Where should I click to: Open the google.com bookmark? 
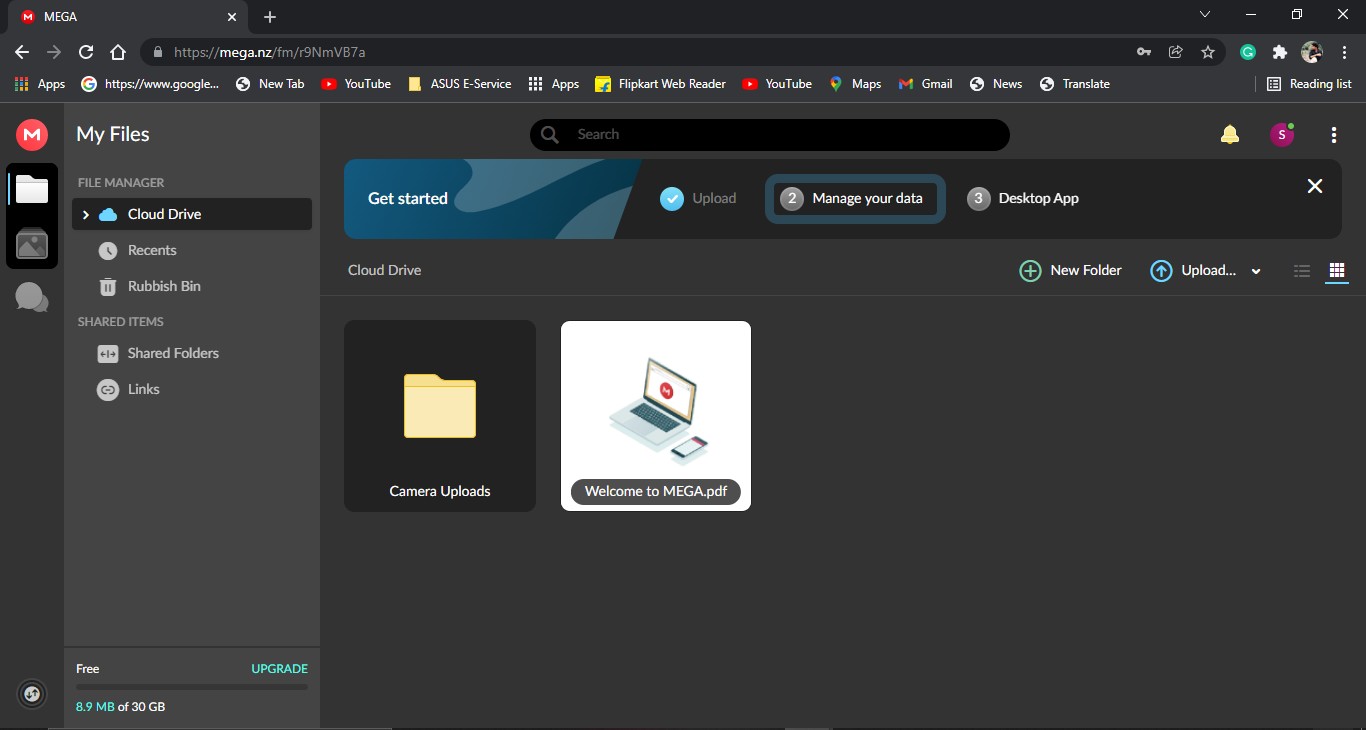150,84
